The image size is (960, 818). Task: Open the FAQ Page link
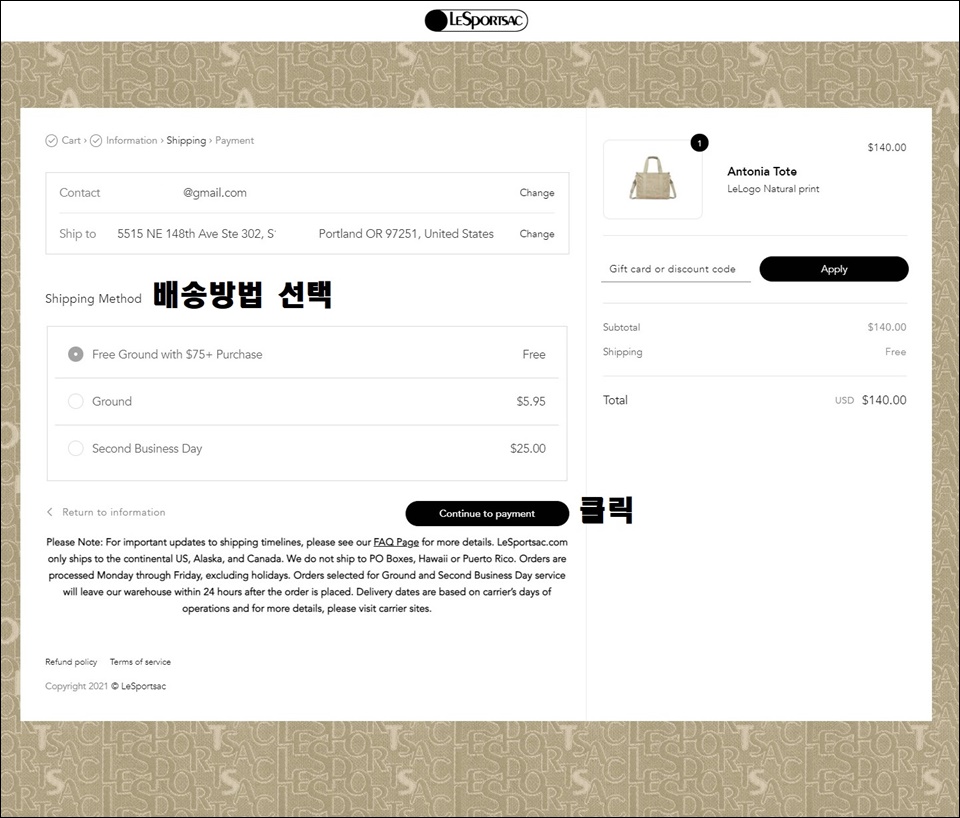396,542
